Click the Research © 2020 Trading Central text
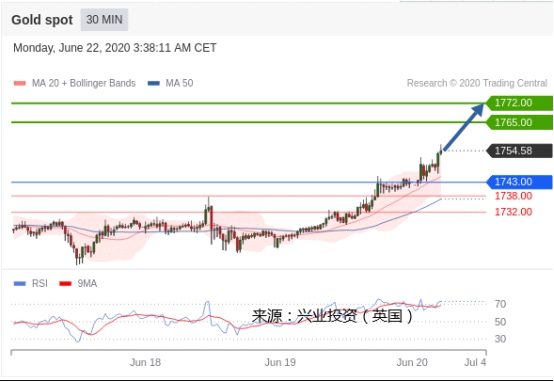 coord(477,83)
